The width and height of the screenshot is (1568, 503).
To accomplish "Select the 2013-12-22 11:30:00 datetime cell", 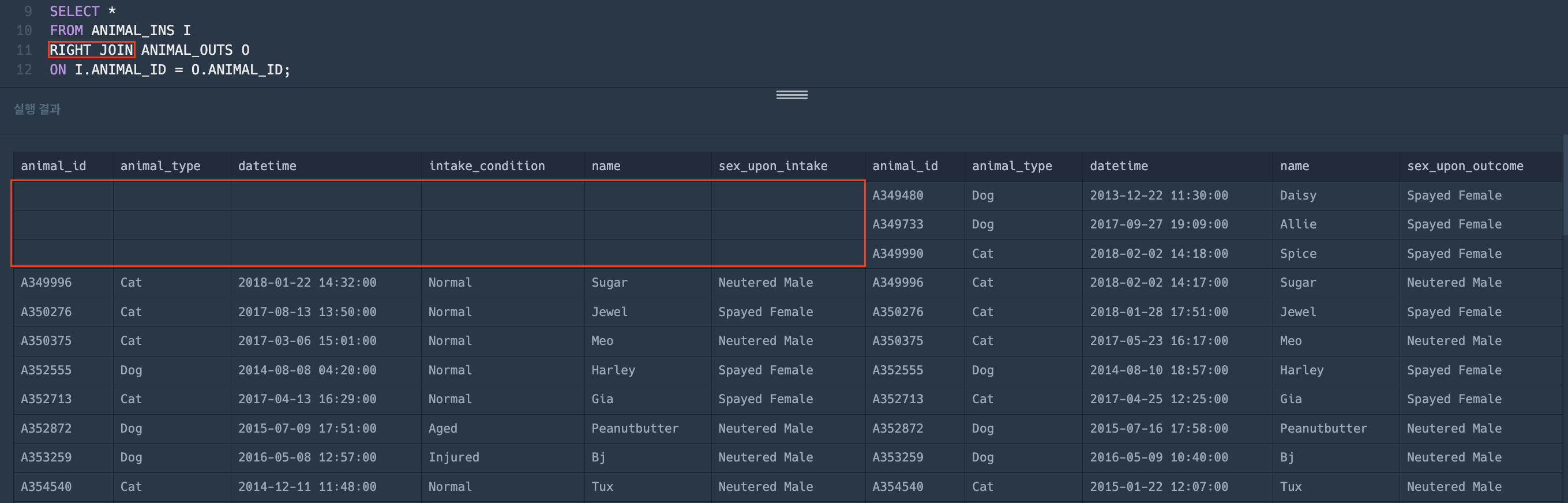I will click(x=1158, y=196).
